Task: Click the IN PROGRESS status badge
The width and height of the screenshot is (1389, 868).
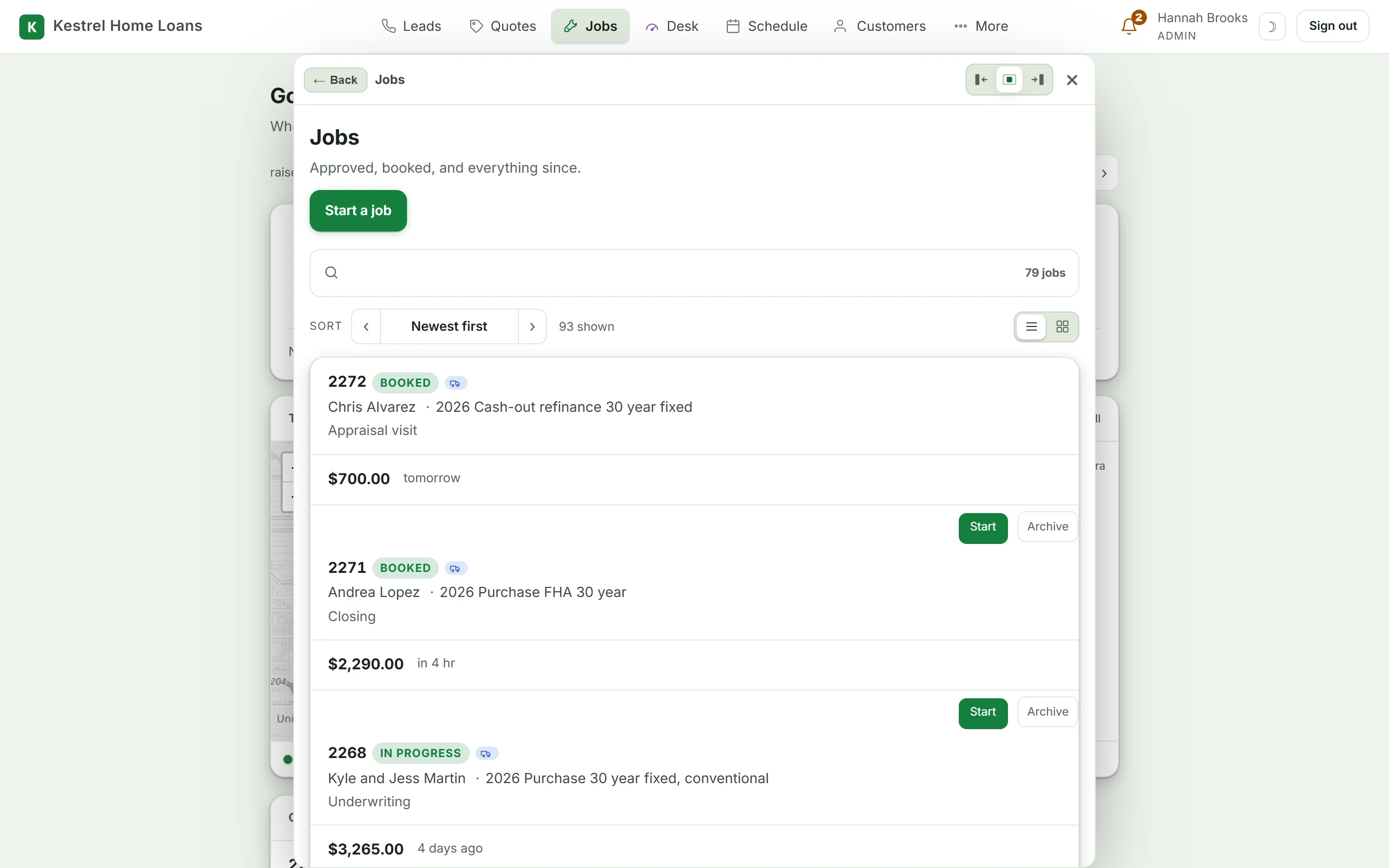Action: click(421, 754)
